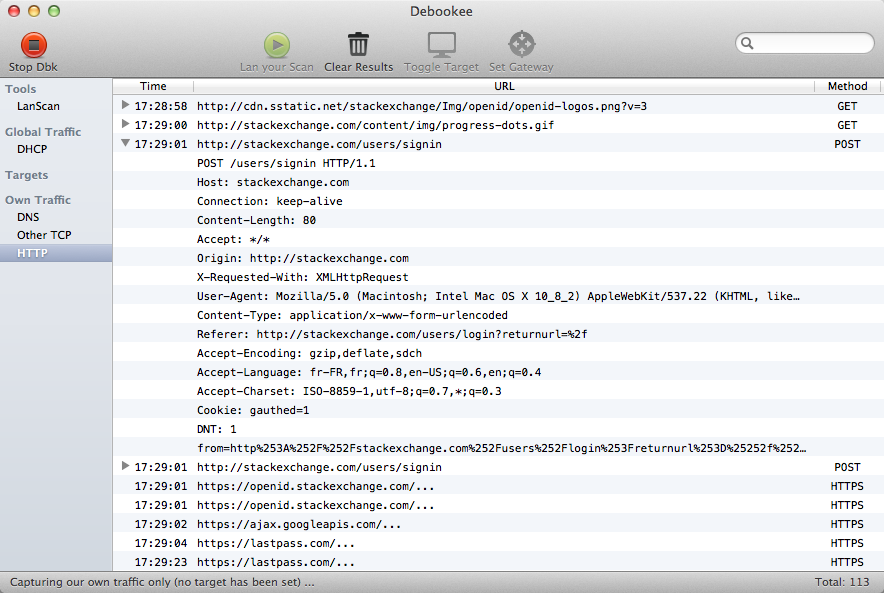Expand the 17:28:58 openid-logos.png request

point(125,105)
